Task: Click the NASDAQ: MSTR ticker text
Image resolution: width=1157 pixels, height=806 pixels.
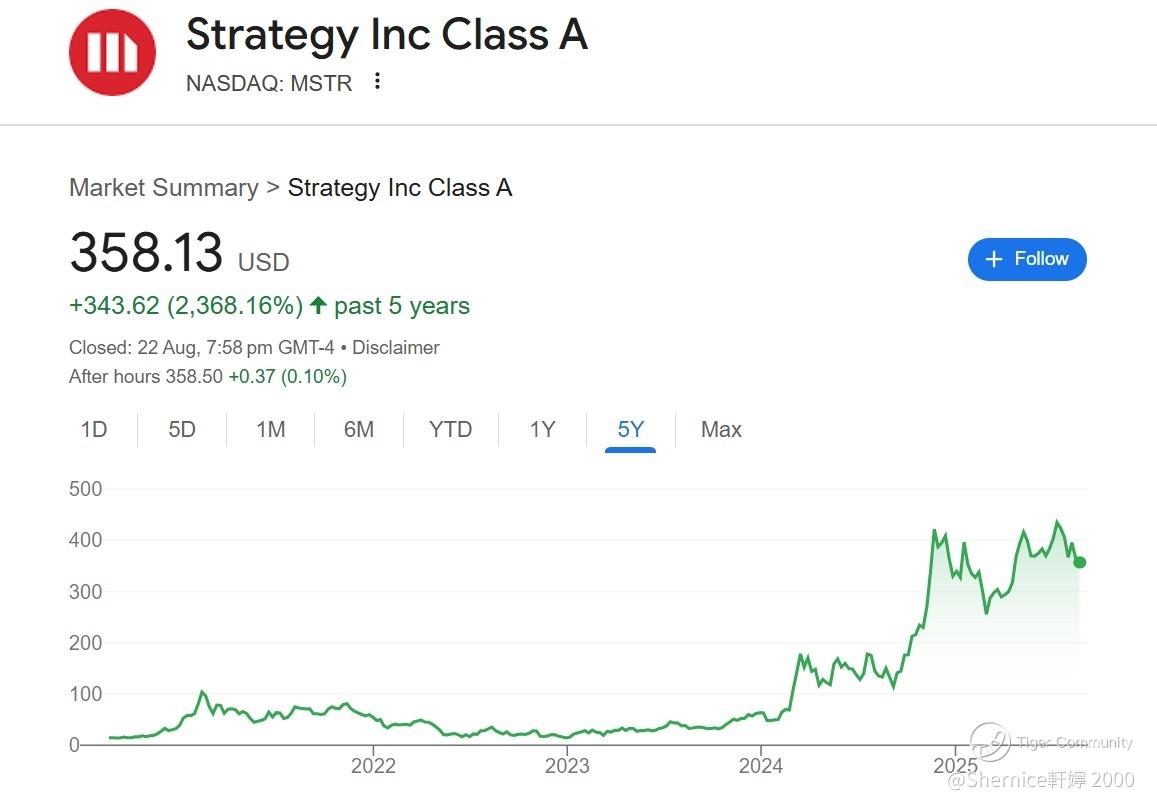Action: [269, 83]
